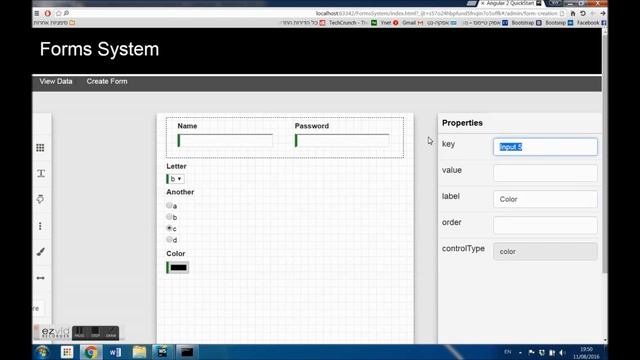
Task: Reload the page with the refresh icon
Action: 583,13
